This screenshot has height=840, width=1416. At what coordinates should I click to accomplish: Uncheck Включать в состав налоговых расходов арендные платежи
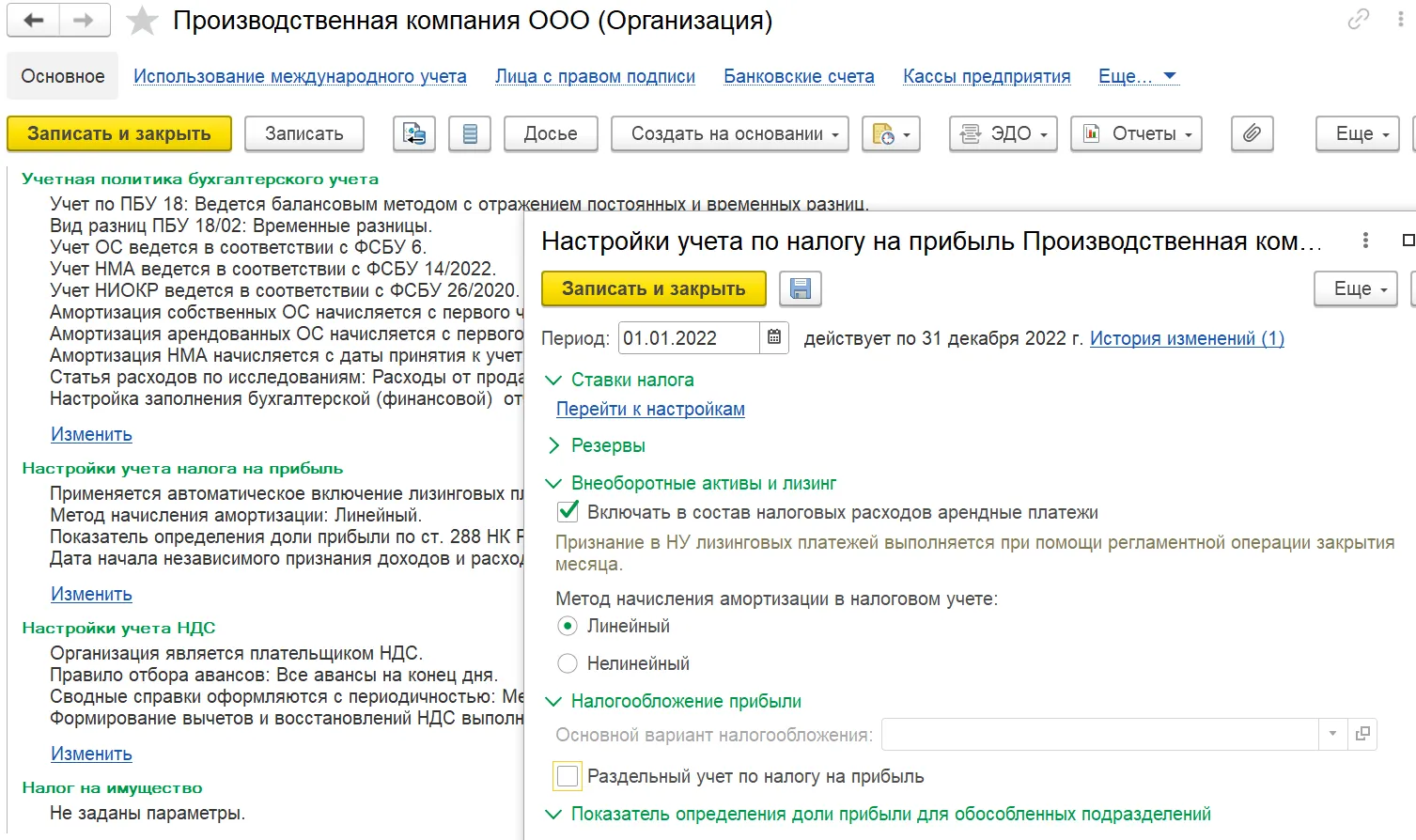(x=568, y=512)
